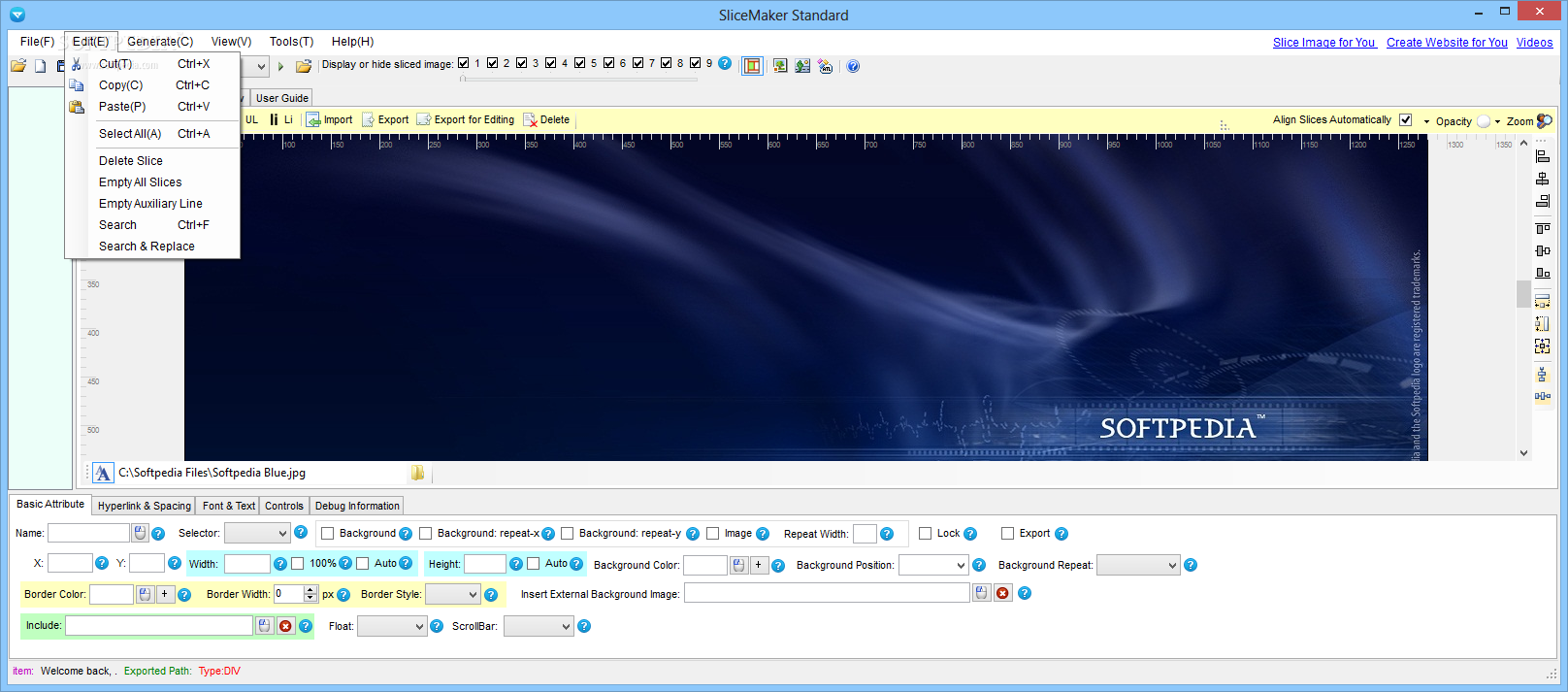This screenshot has width=1568, height=692.
Task: Click the yellow folder icon after file path
Action: pyautogui.click(x=418, y=473)
